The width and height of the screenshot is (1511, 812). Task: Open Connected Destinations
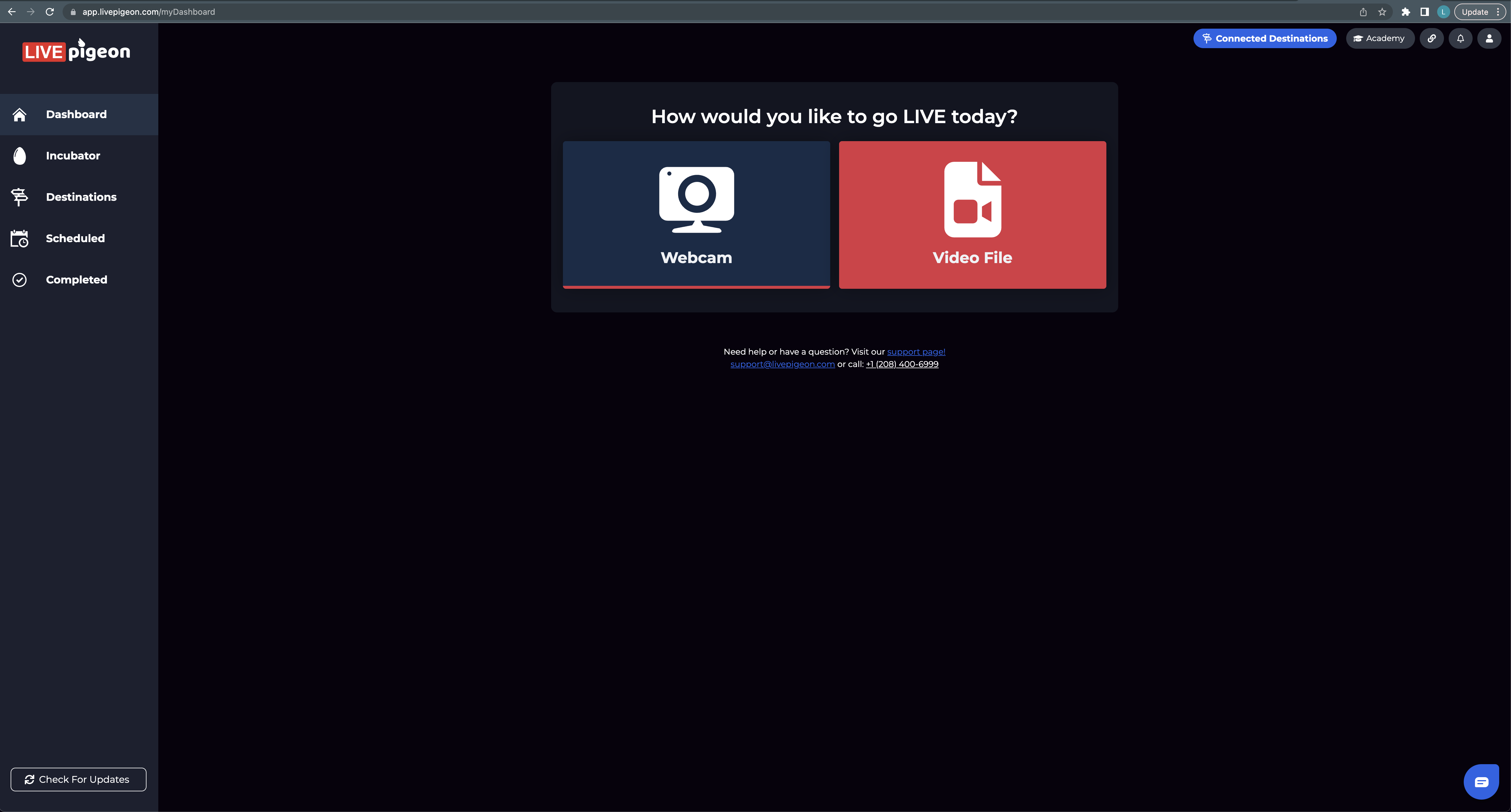pos(1265,39)
